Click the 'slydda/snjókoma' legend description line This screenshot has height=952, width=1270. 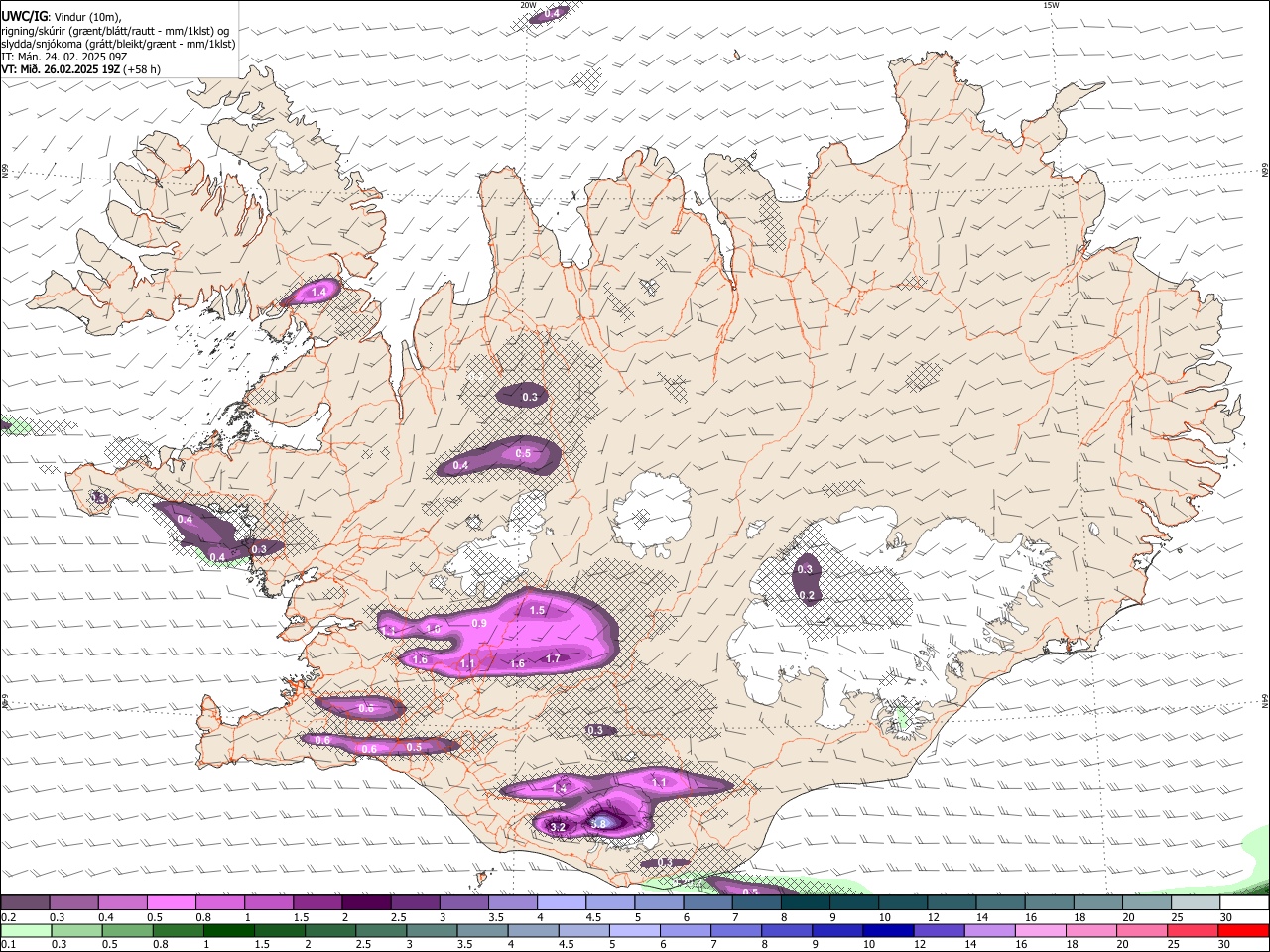(x=118, y=44)
